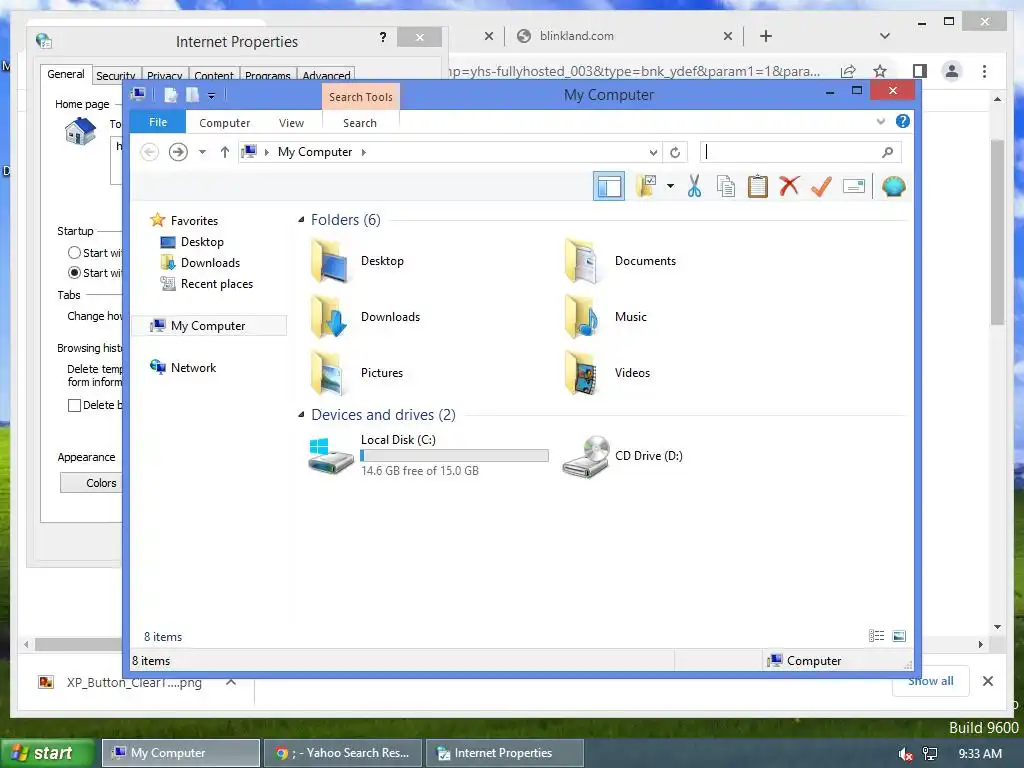Click the Chrome side panel icon
The image size is (1024, 768).
920,71
